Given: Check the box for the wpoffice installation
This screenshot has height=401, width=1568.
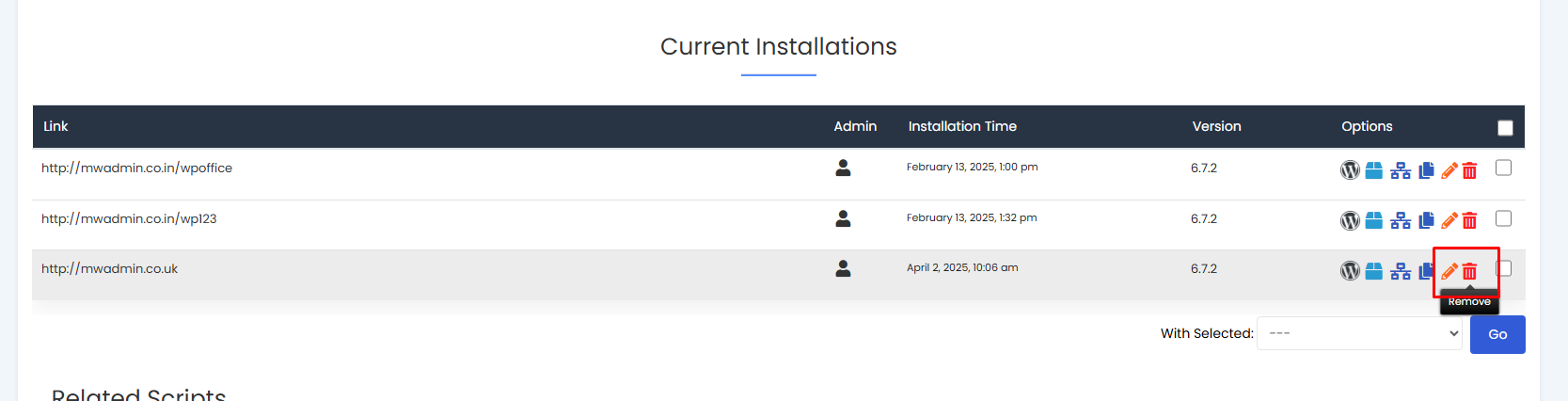Looking at the screenshot, I should 1503,168.
